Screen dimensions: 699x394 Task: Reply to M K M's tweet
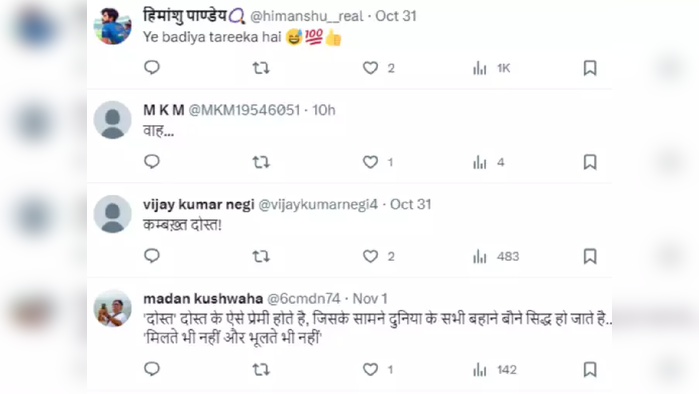pyautogui.click(x=152, y=162)
